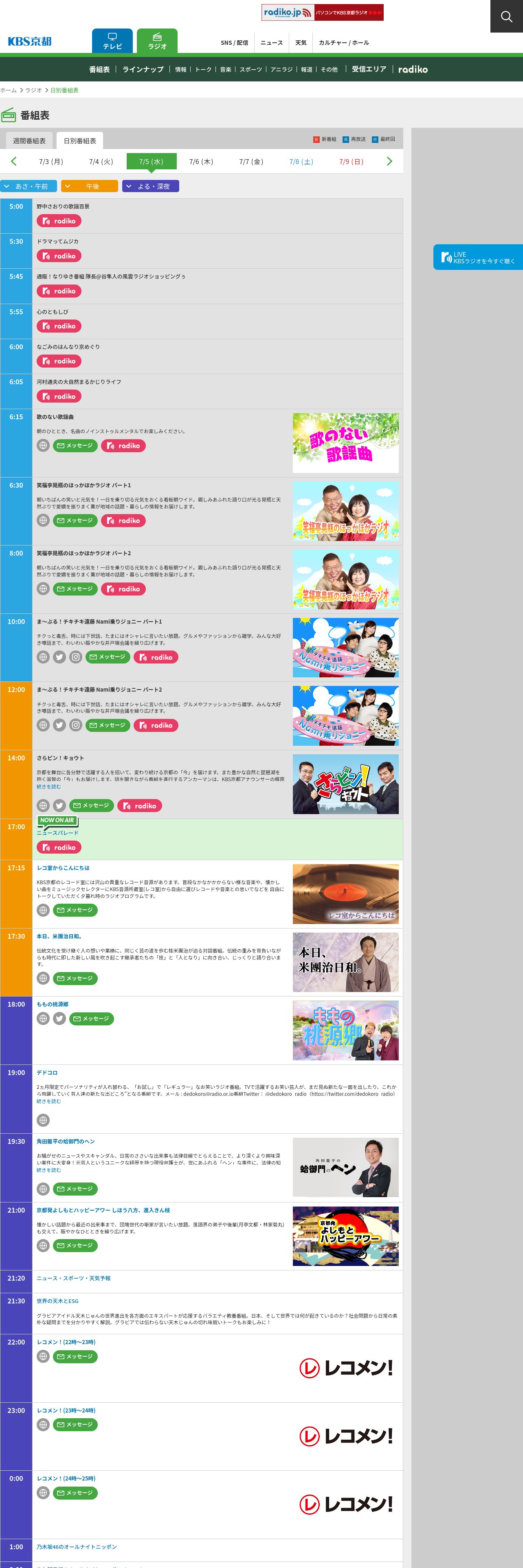
Task: Open Twitter icon for さらピン！キョウト
Action: point(59,806)
